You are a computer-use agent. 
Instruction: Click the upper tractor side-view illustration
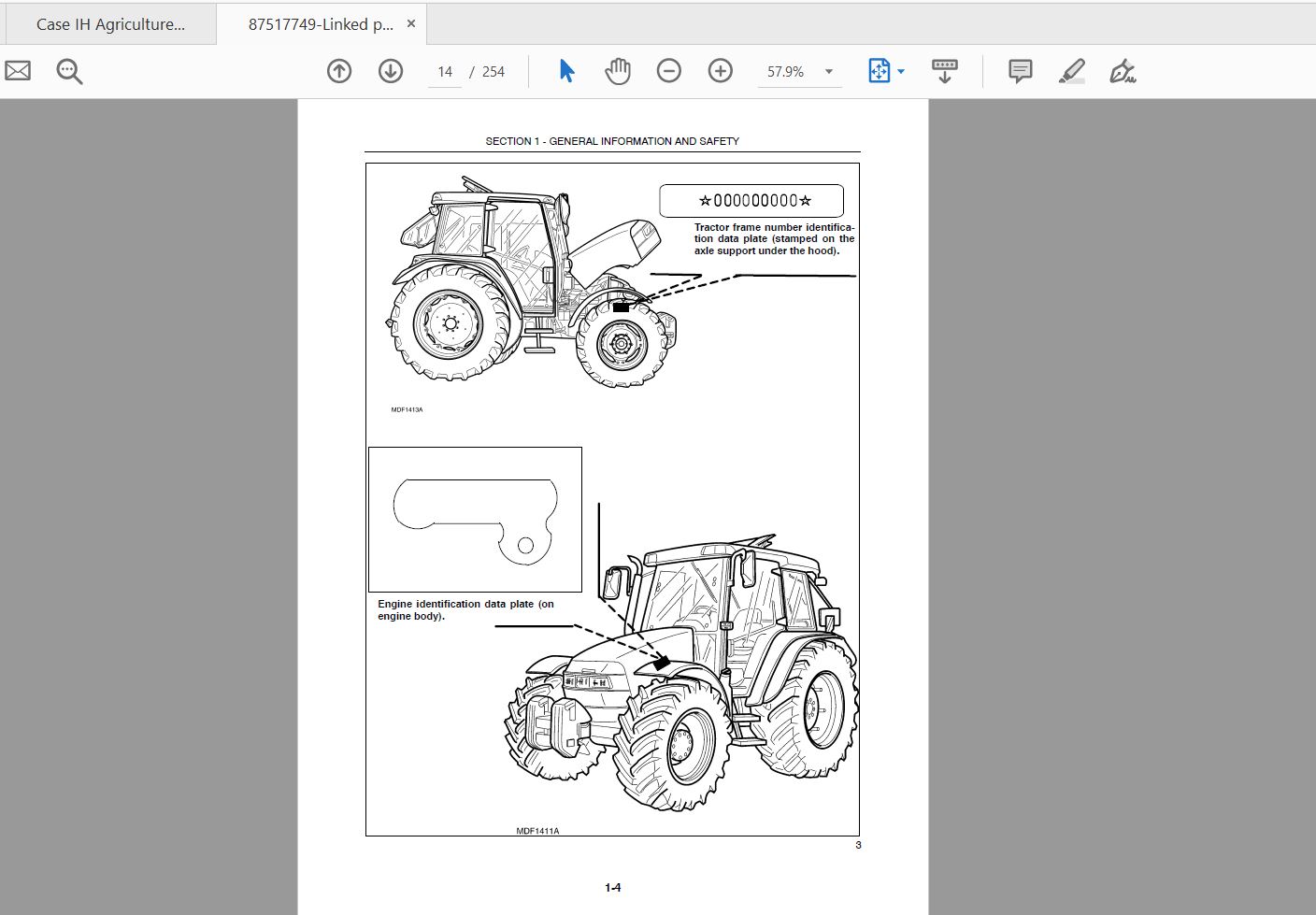(533, 280)
